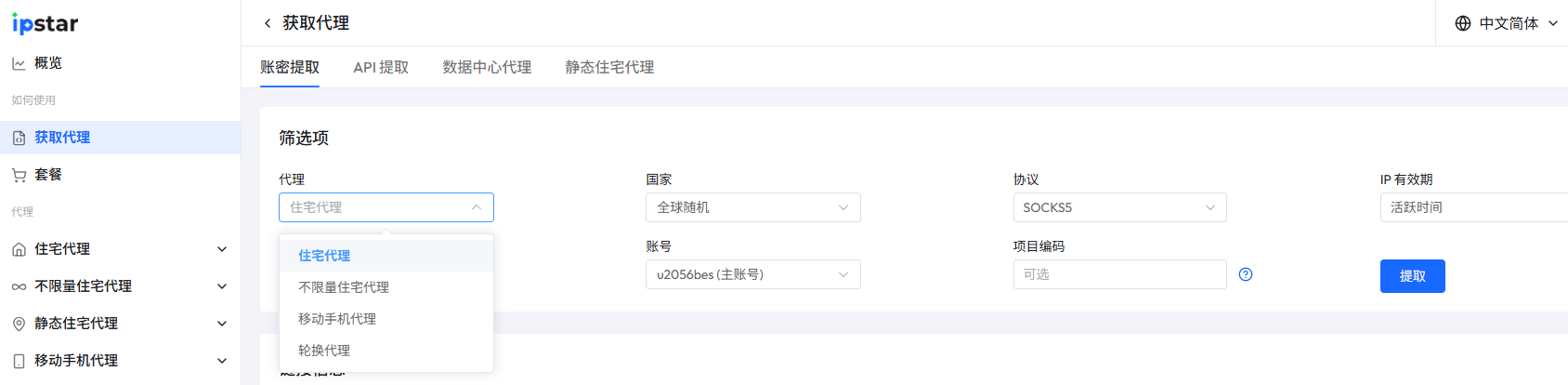1568x385 pixels.
Task: Click the blue 提取 button
Action: click(1412, 276)
